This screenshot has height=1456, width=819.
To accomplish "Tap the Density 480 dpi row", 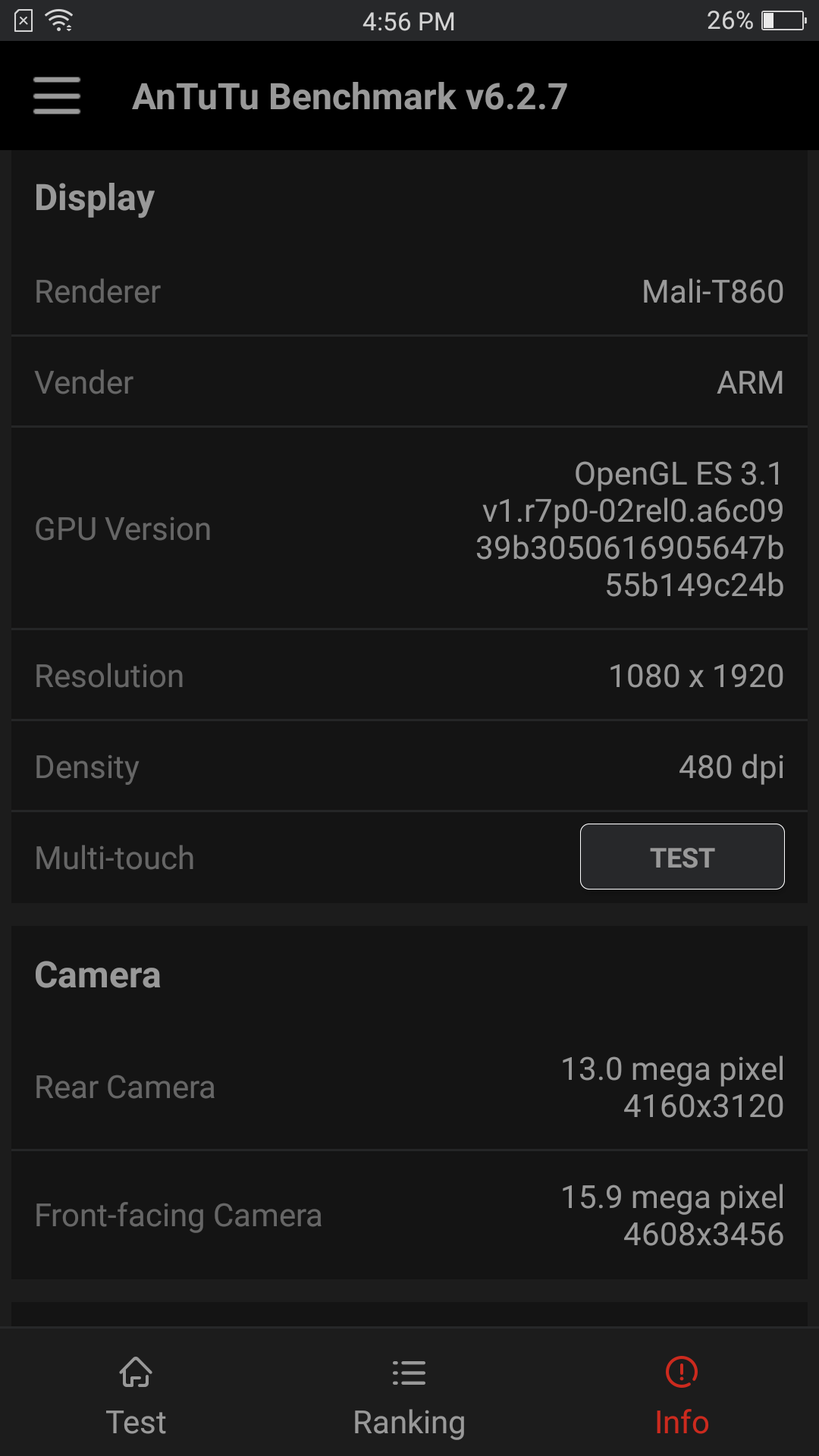I will [x=409, y=767].
